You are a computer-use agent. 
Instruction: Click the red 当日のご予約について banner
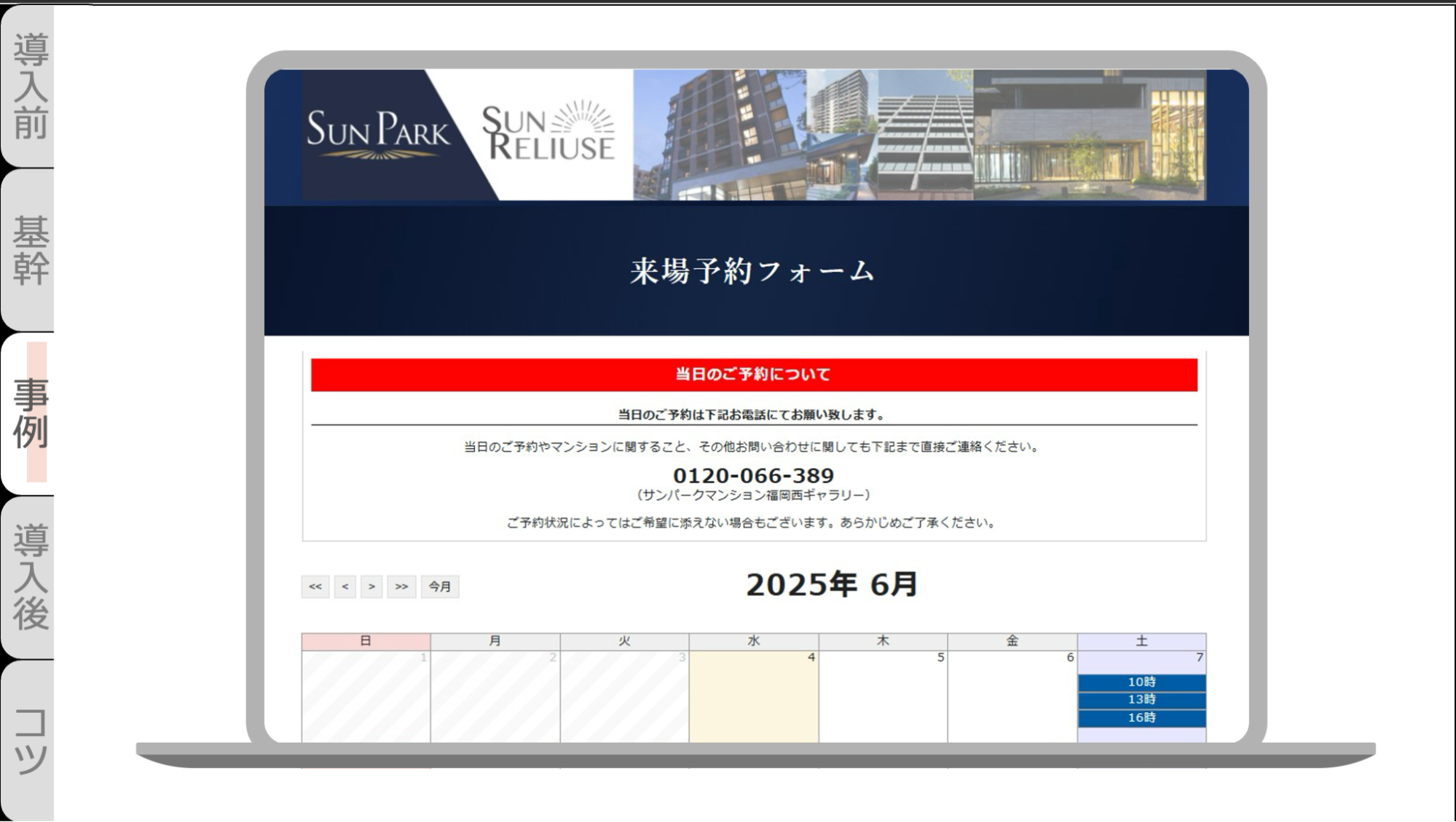coord(754,375)
